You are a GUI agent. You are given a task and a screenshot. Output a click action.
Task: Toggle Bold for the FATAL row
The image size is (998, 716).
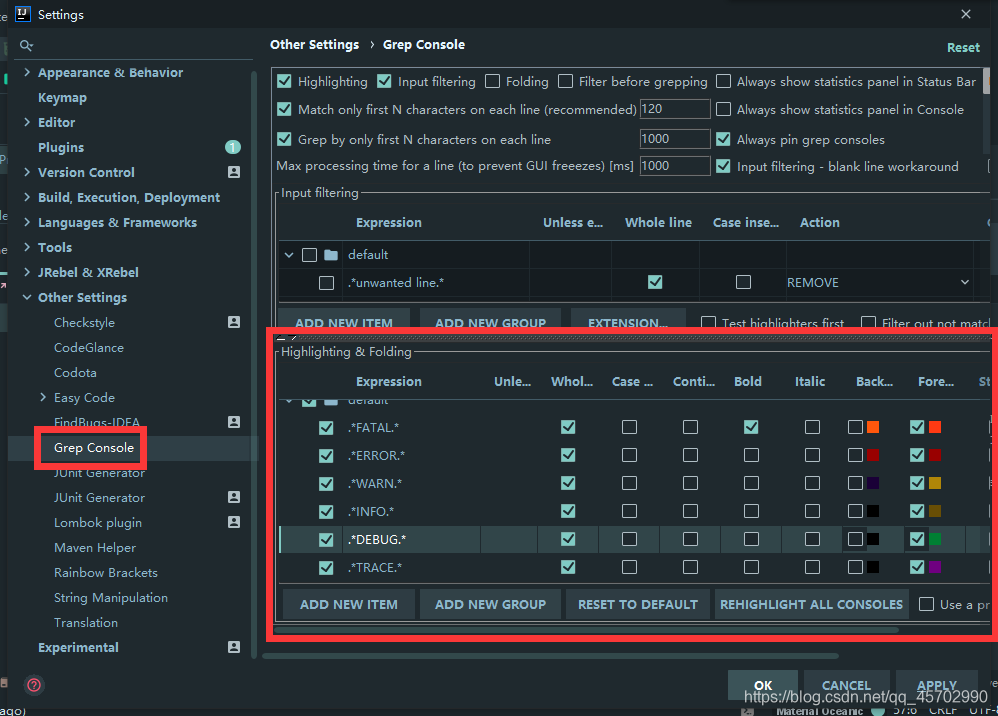click(751, 427)
